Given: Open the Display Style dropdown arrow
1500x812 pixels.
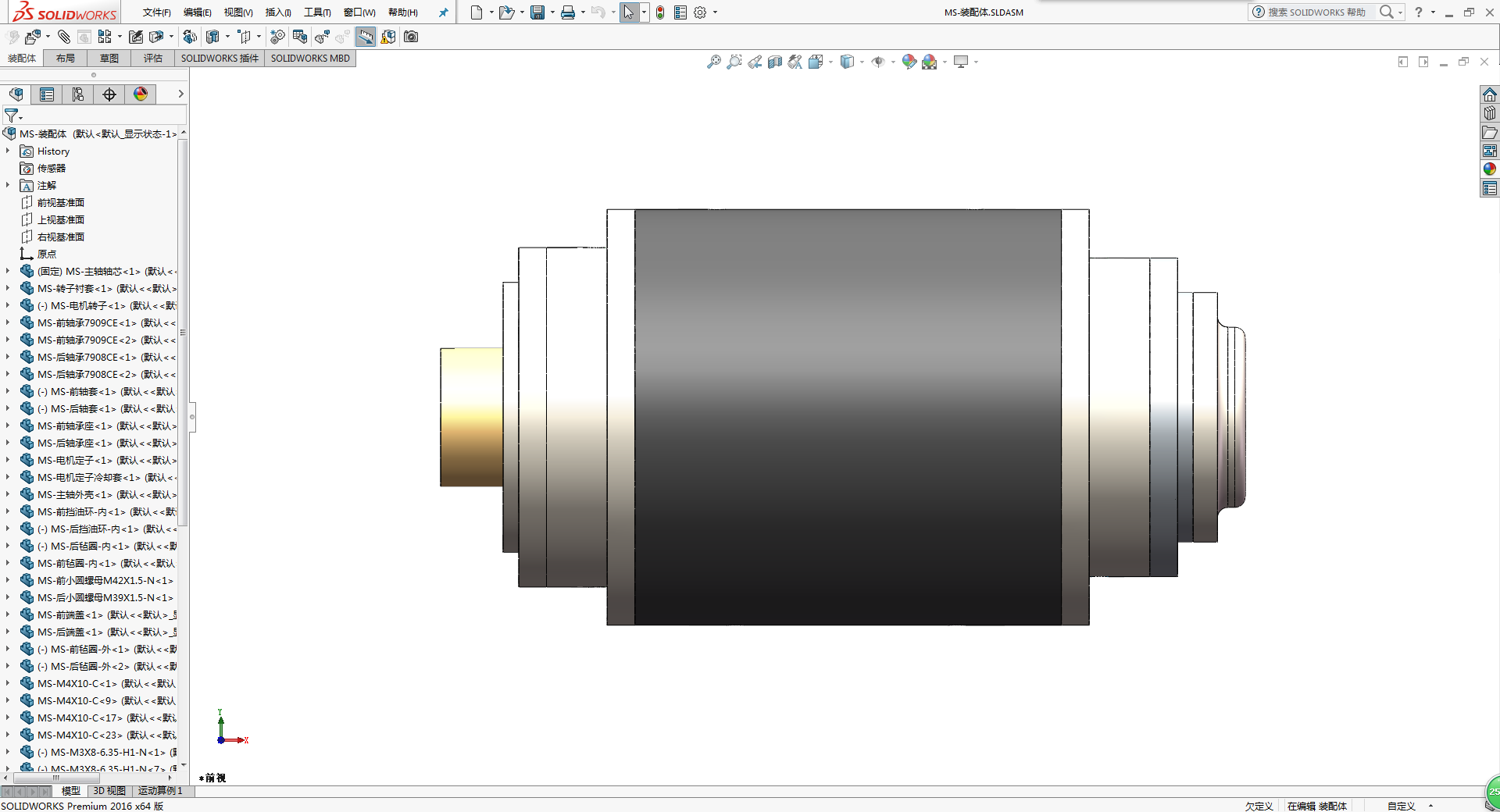Looking at the screenshot, I should 862,62.
